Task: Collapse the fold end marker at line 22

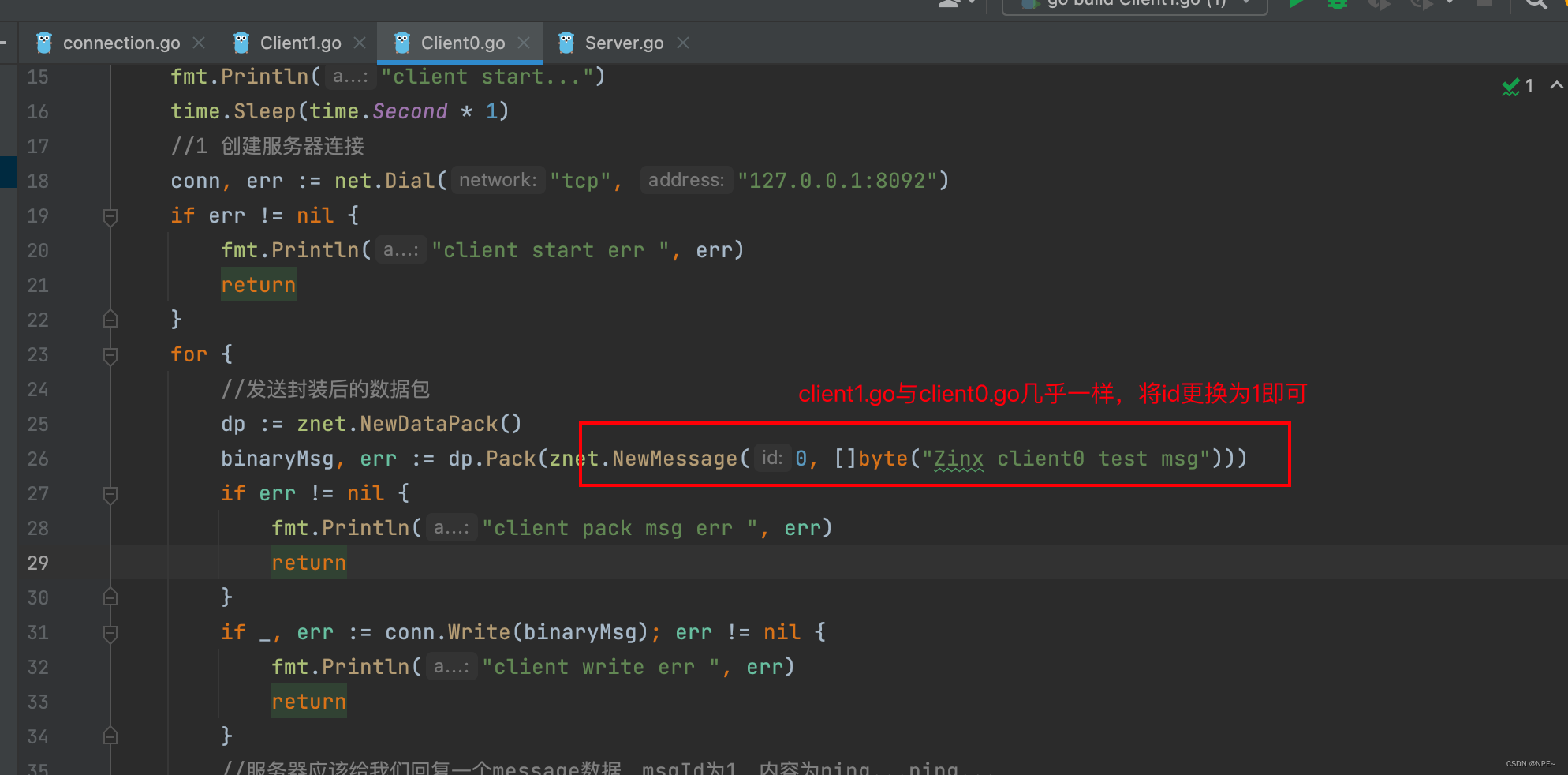Action: pyautogui.click(x=110, y=320)
